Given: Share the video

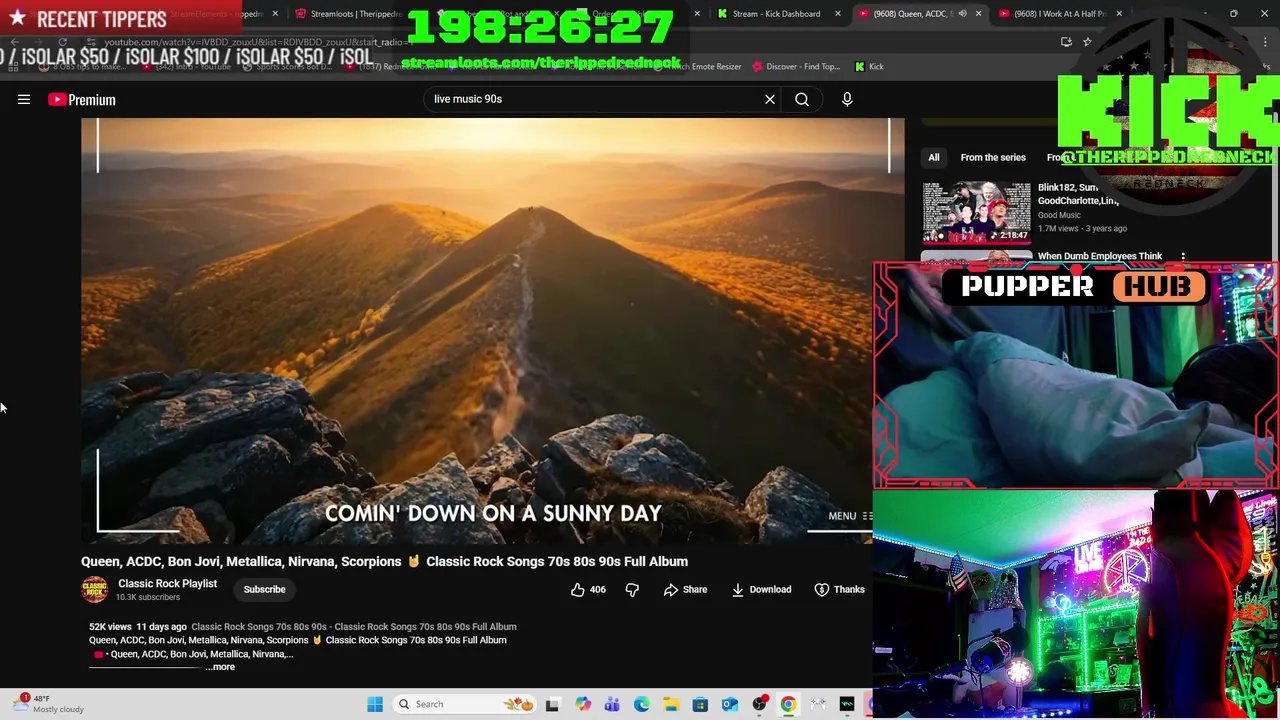Looking at the screenshot, I should pyautogui.click(x=685, y=589).
